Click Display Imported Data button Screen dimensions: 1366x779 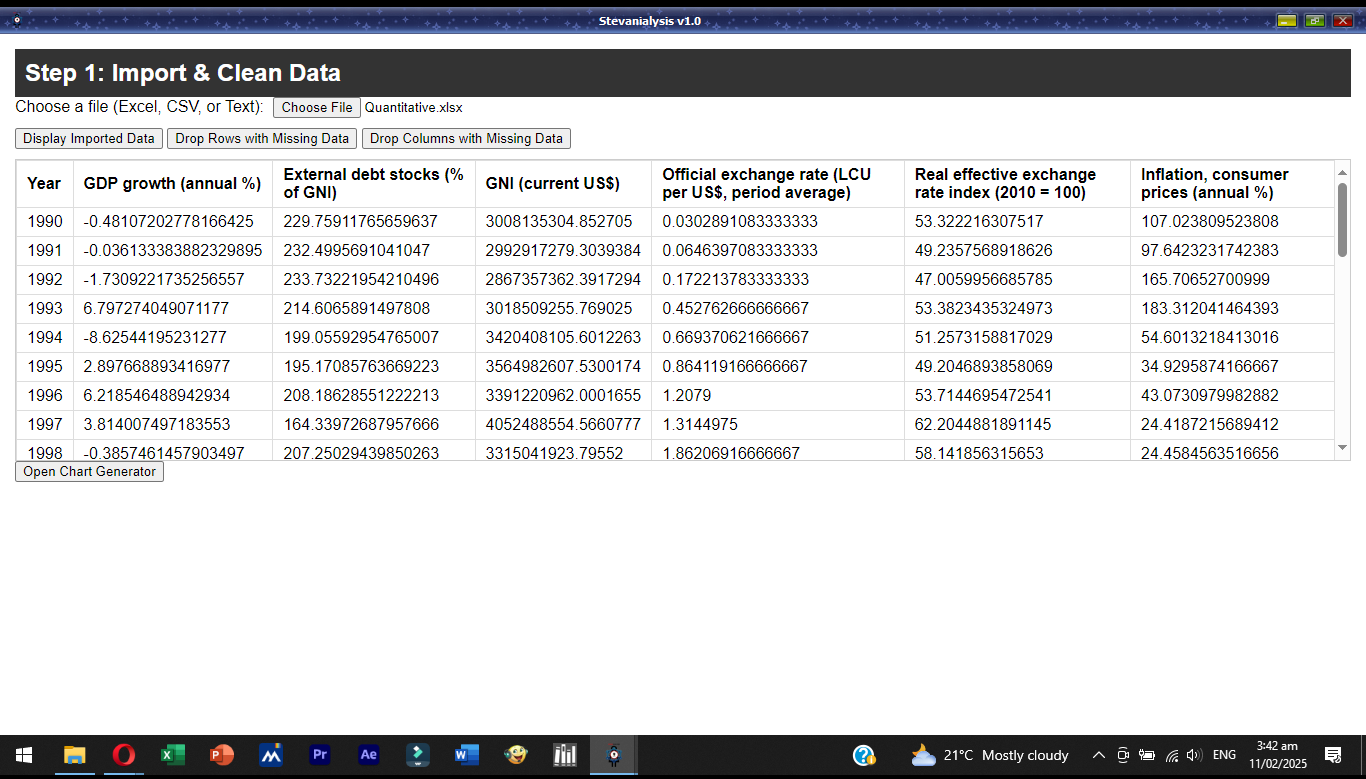pyautogui.click(x=89, y=138)
